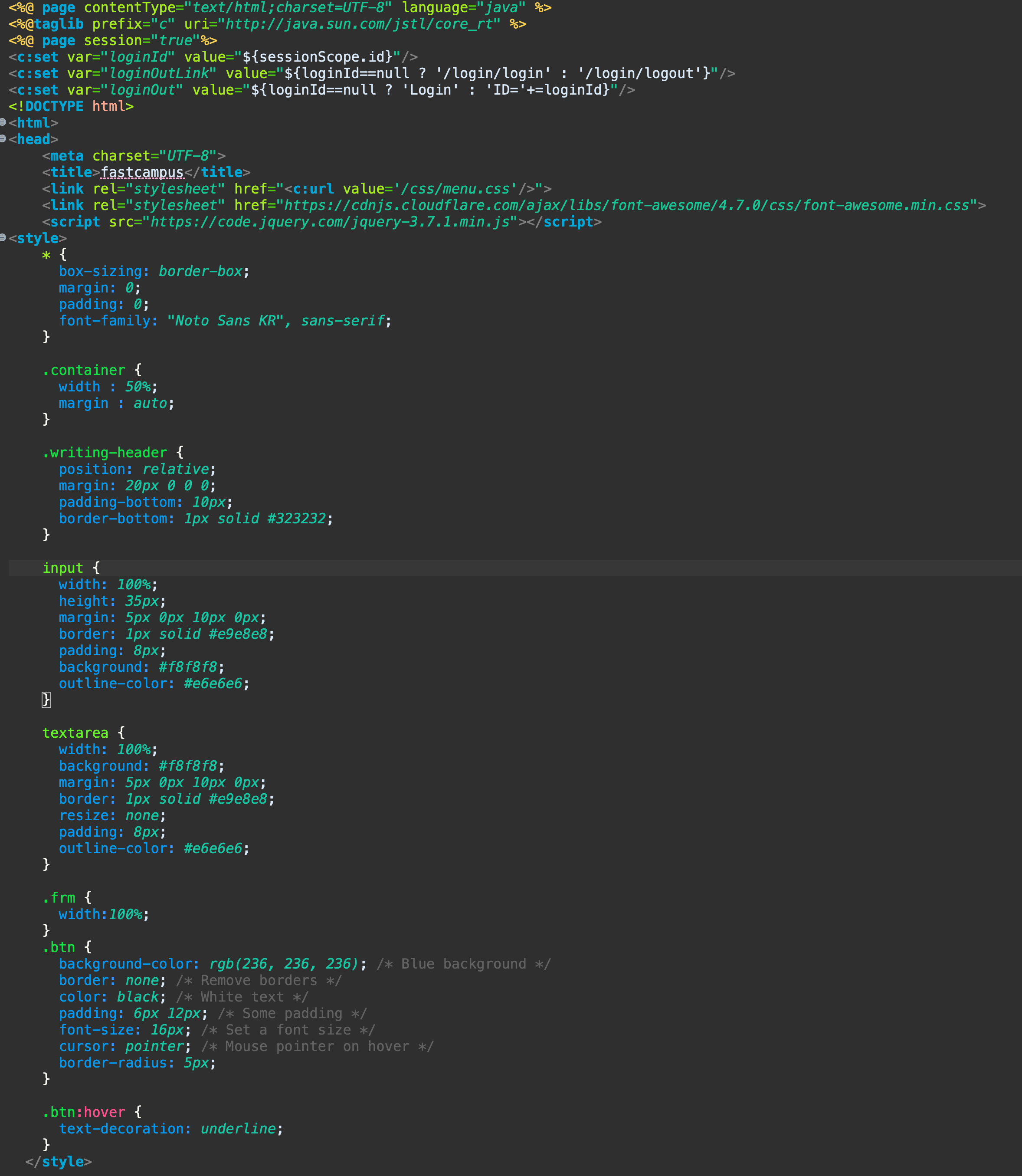The width and height of the screenshot is (1022, 1176).
Task: Click the DOCTYPE html declaration
Action: [71, 106]
